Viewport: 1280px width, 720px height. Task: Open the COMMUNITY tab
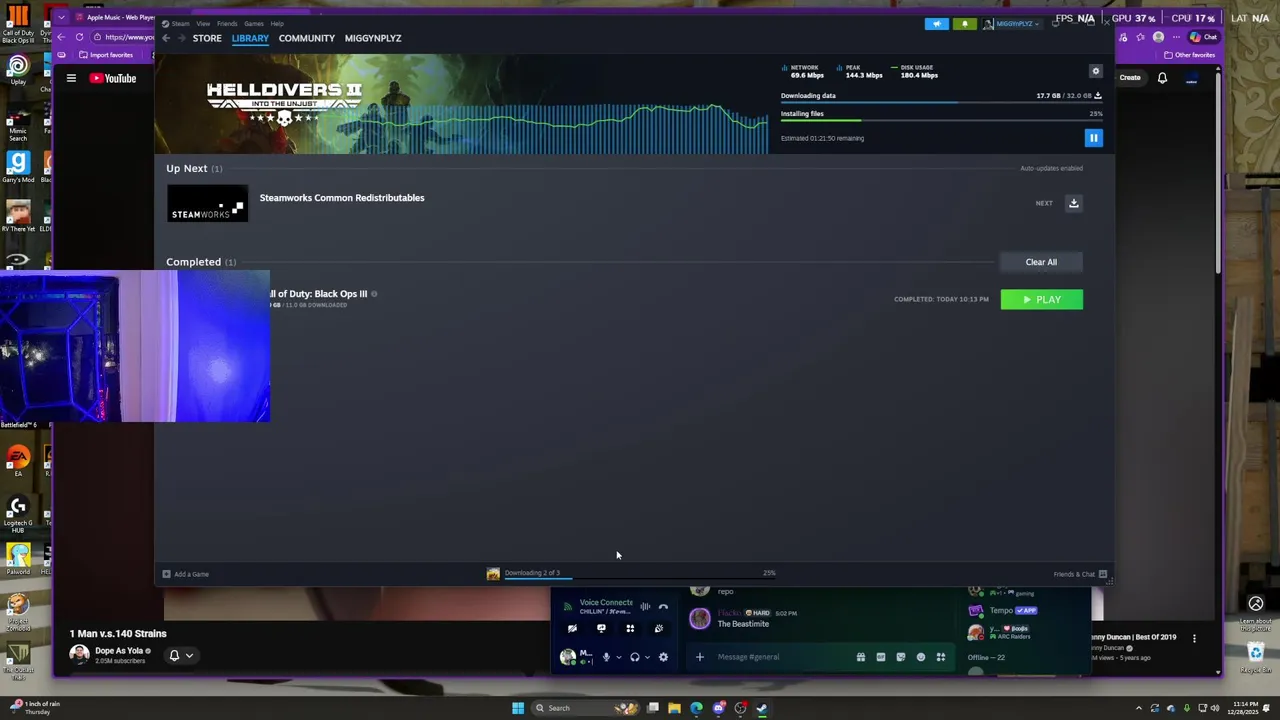307,38
